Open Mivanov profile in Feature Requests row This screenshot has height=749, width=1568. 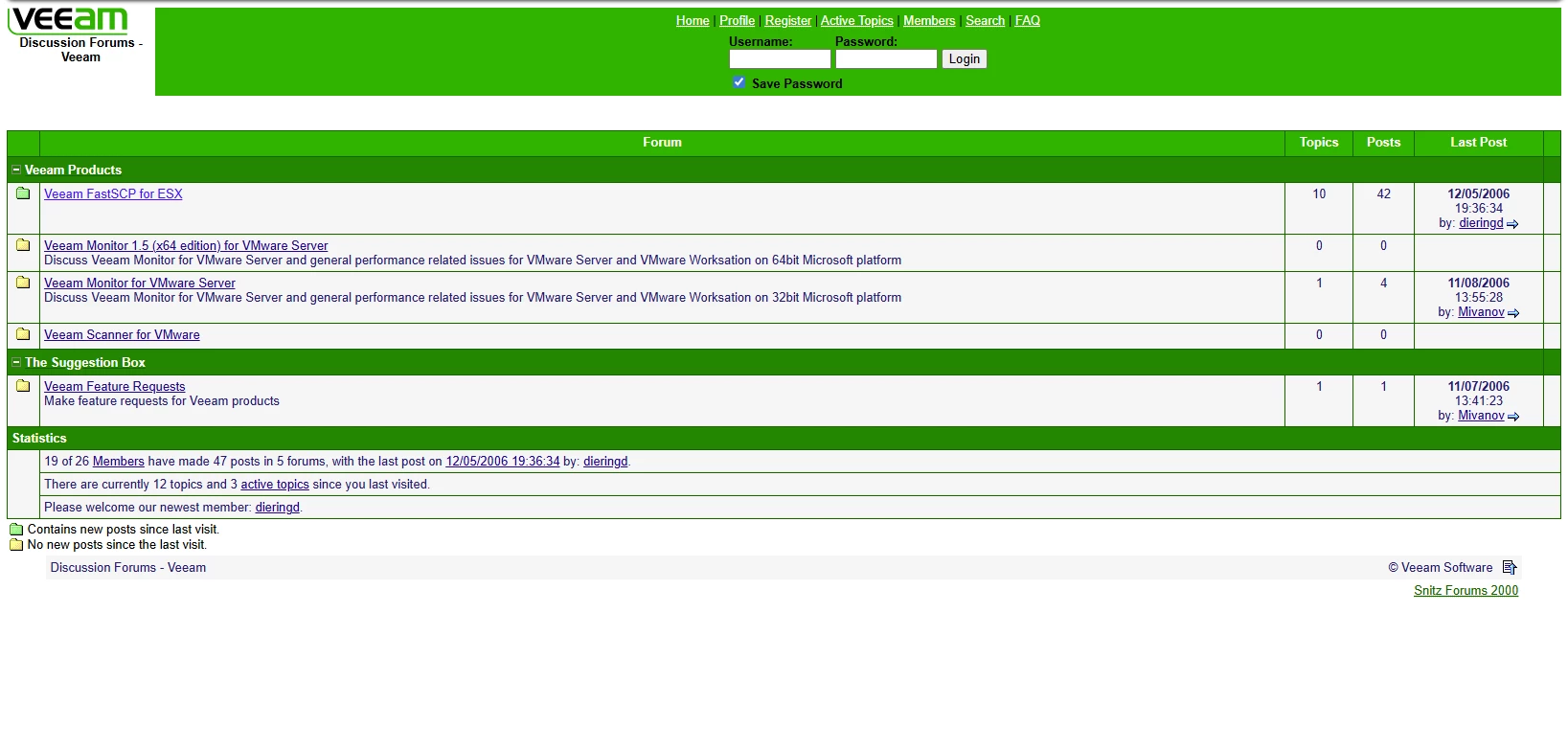(x=1481, y=416)
